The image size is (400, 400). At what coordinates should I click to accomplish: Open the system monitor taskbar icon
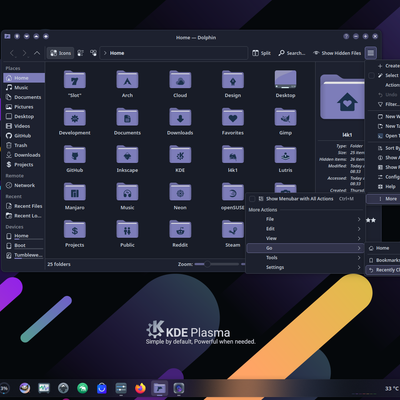click(44, 388)
